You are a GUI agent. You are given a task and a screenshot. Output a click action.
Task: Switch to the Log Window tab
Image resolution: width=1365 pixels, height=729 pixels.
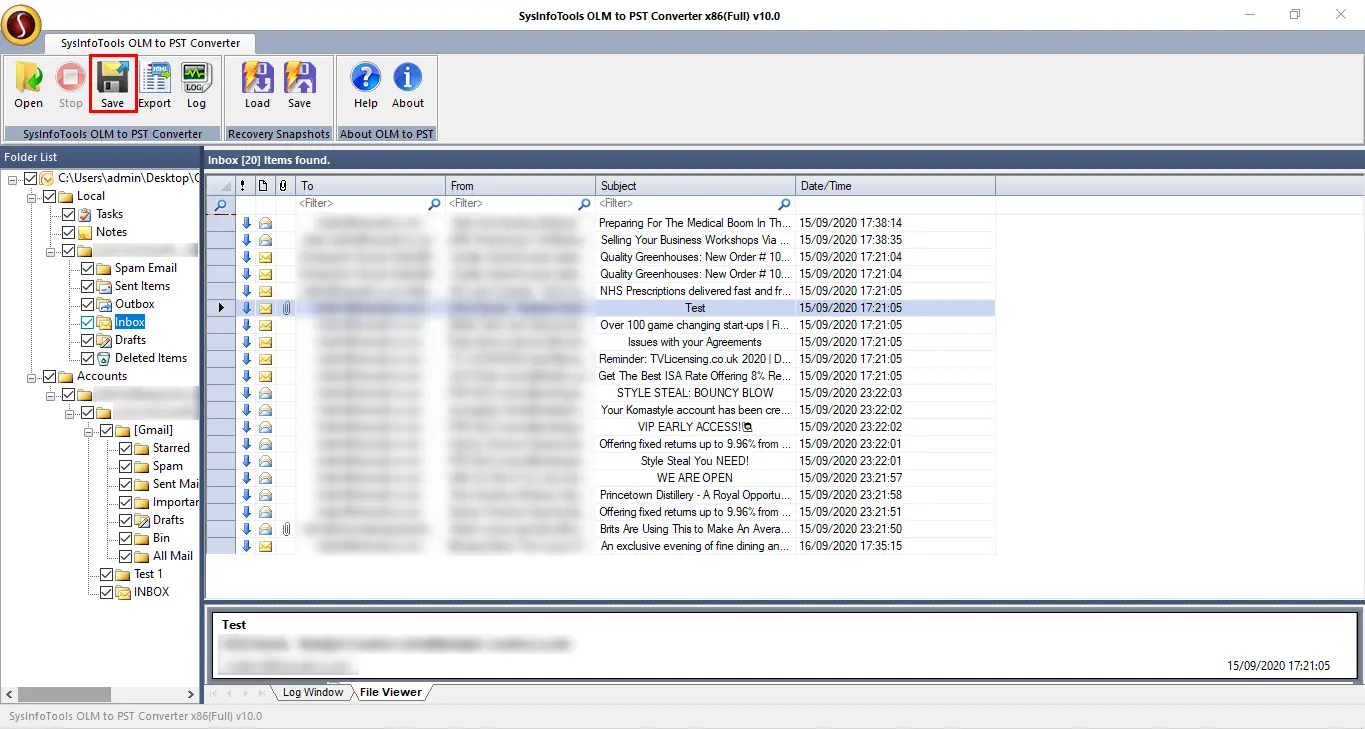coord(312,692)
